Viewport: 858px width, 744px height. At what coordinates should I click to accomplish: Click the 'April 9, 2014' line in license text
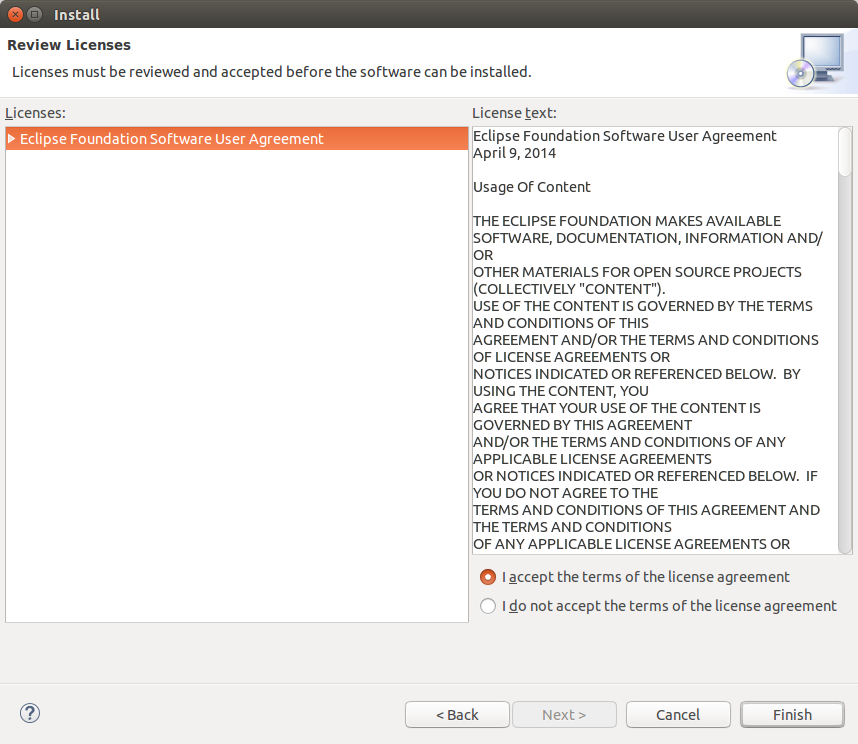[514, 153]
